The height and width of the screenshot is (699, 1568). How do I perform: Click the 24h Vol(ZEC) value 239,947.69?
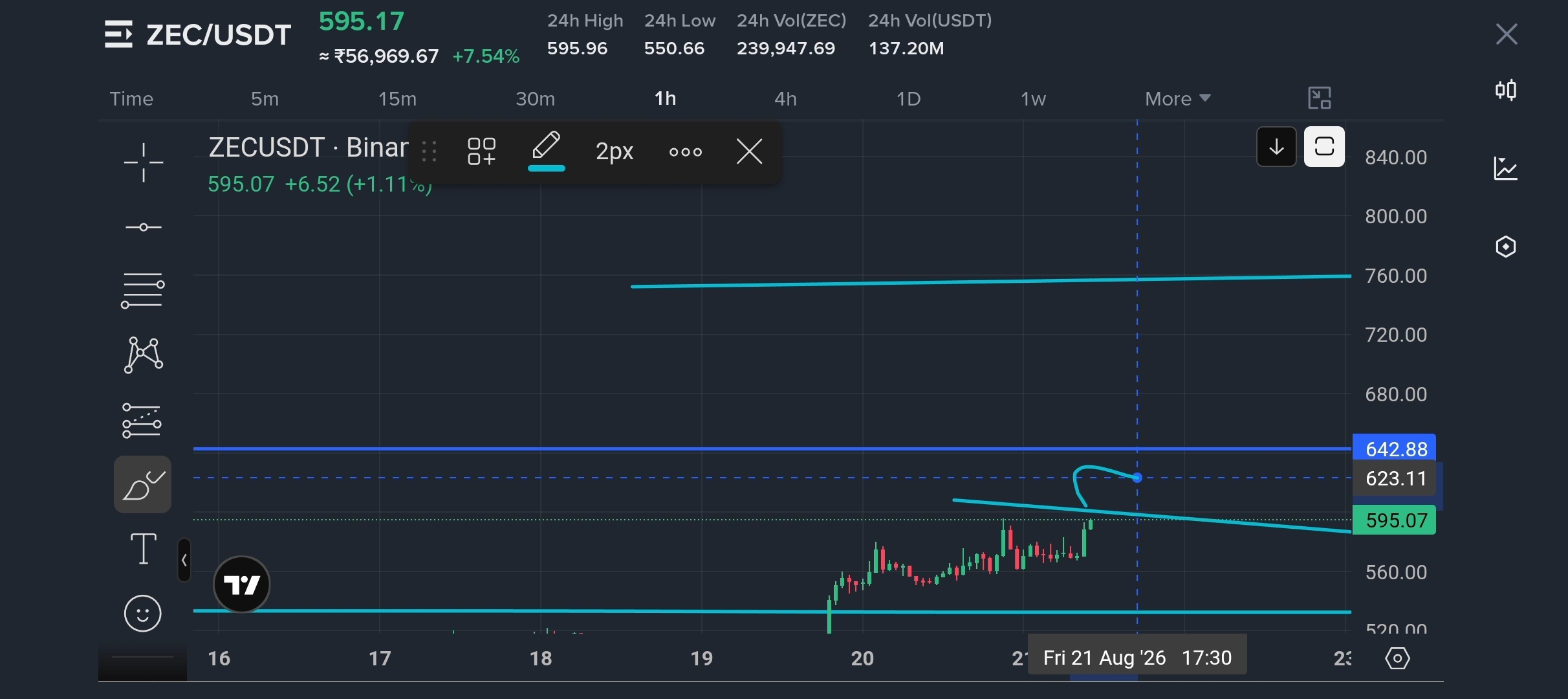(x=786, y=49)
